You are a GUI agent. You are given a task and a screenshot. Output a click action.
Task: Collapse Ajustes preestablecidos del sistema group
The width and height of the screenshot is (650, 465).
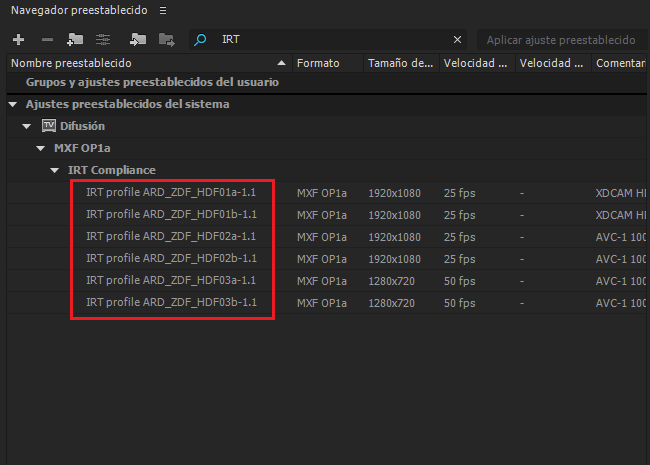point(12,104)
